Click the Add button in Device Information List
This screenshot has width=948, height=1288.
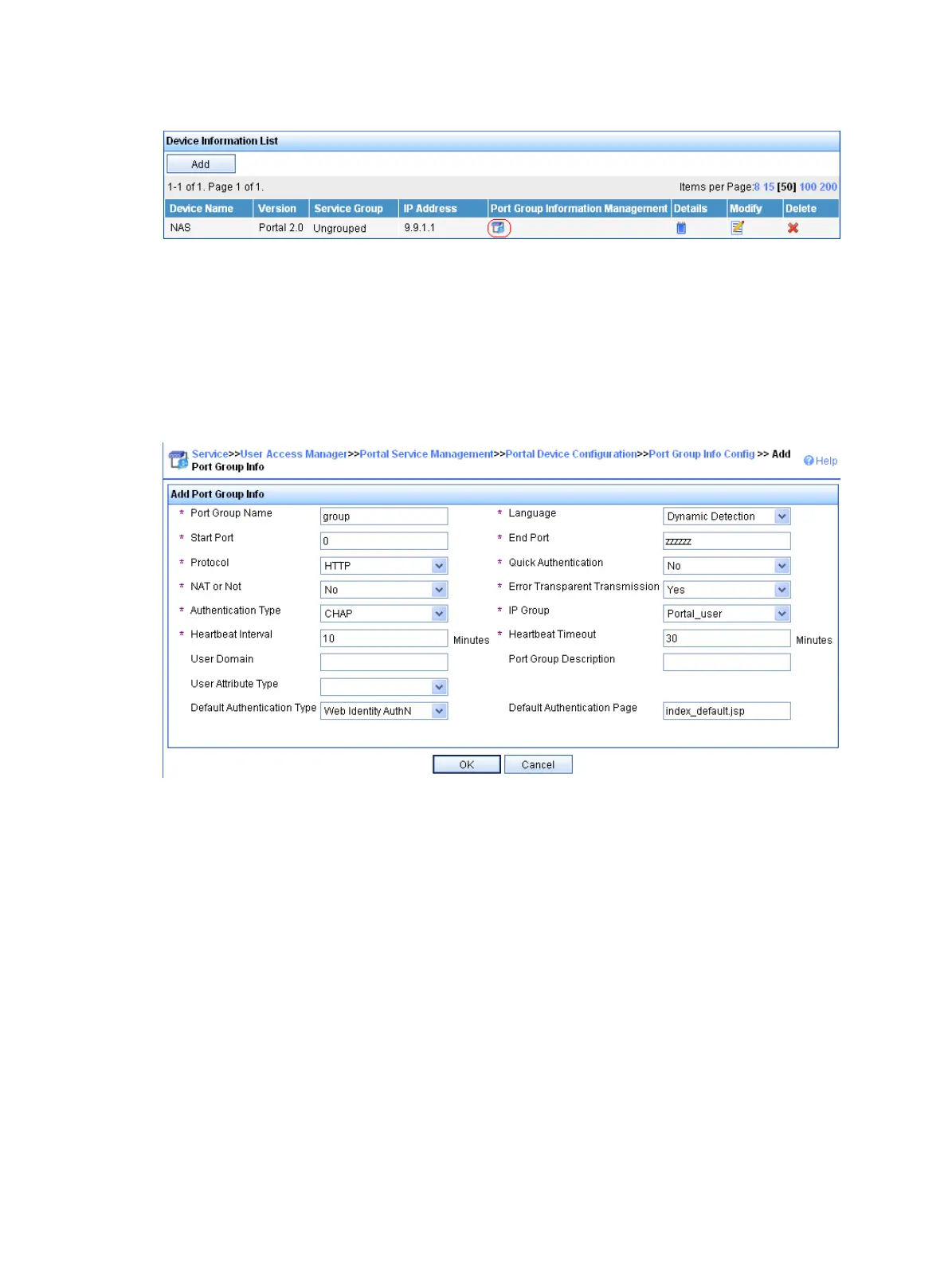201,164
